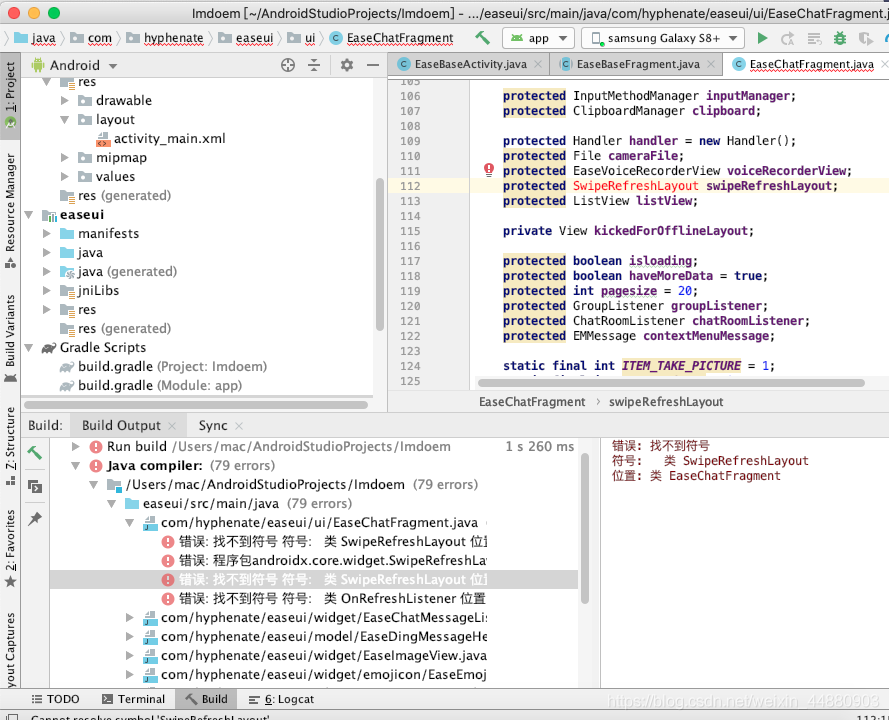Viewport: 889px width, 720px height.
Task: Click swipeRefreshLayout in the editor breadcrumb
Action: point(666,402)
